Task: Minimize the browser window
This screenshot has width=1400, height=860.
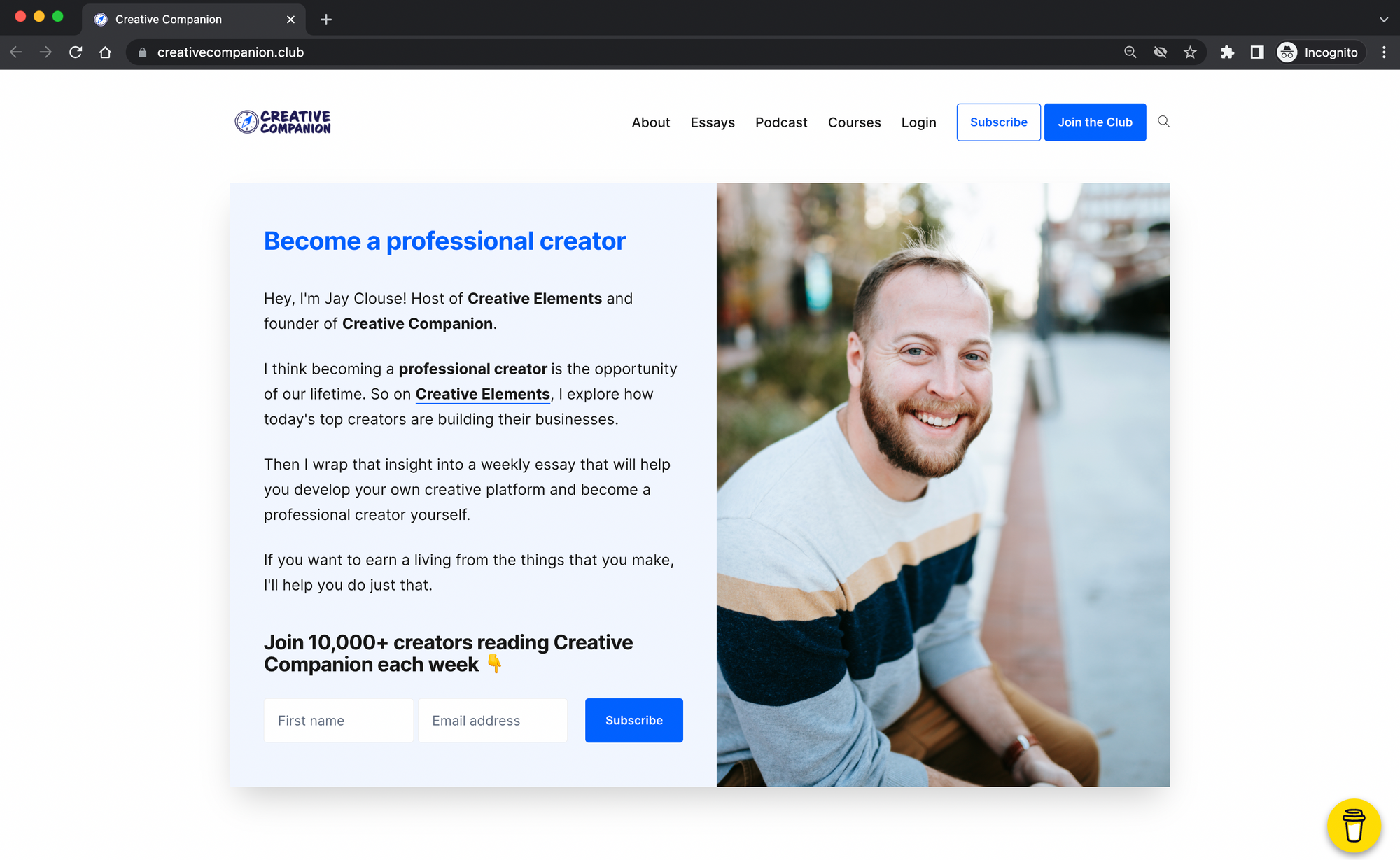Action: (x=39, y=16)
